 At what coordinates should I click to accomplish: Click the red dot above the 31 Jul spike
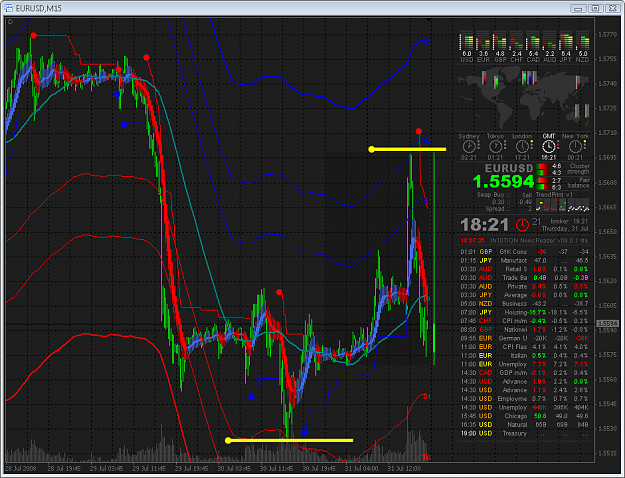(x=419, y=131)
